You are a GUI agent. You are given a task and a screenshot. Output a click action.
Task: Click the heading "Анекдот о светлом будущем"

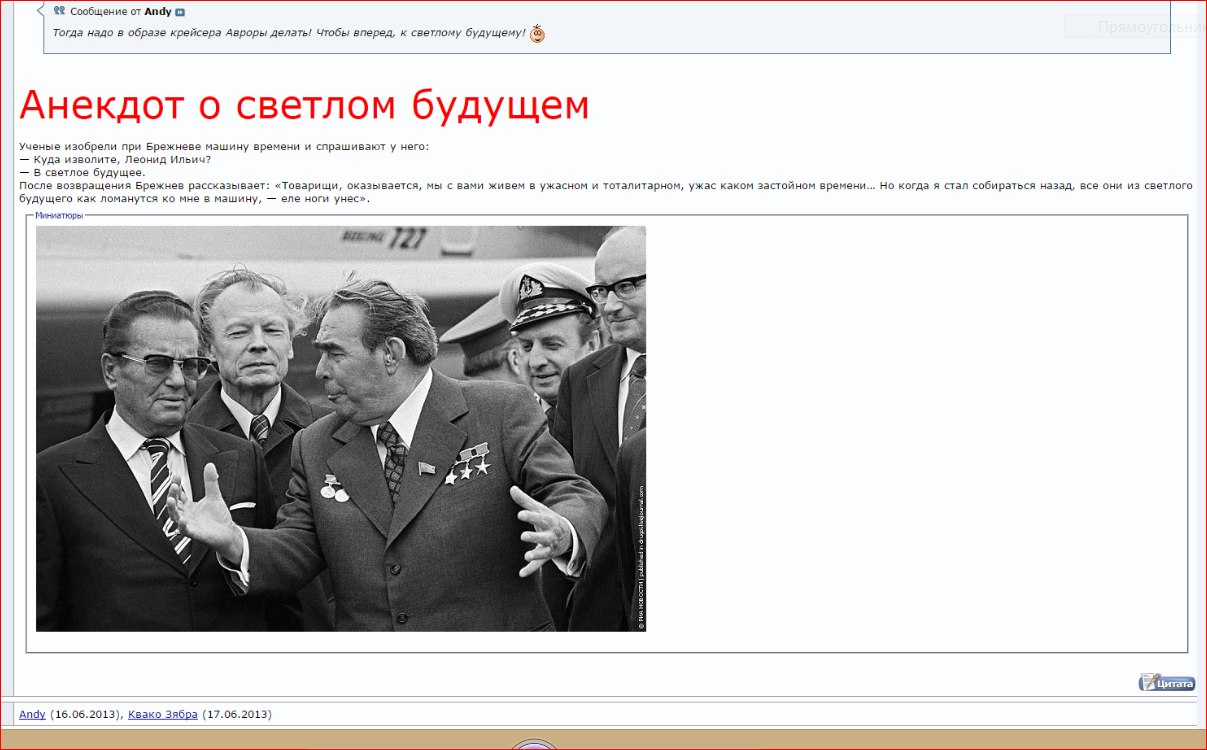click(x=304, y=105)
